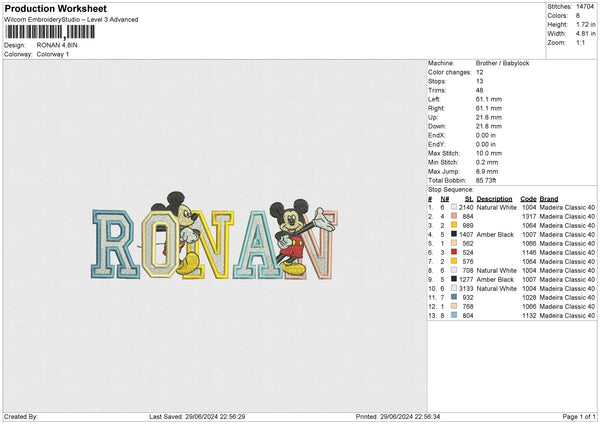The image size is (600, 424).
Task: Click the Description column header
Action: pos(494,198)
